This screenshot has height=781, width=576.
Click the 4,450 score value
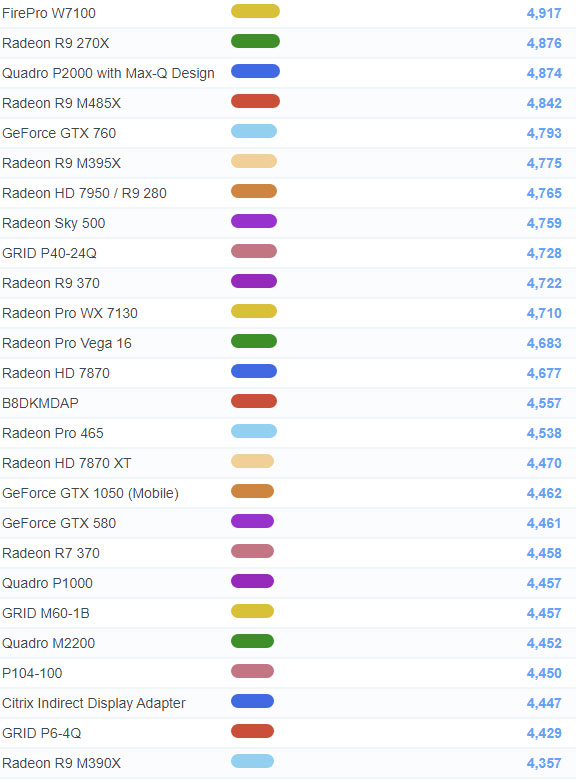(544, 673)
